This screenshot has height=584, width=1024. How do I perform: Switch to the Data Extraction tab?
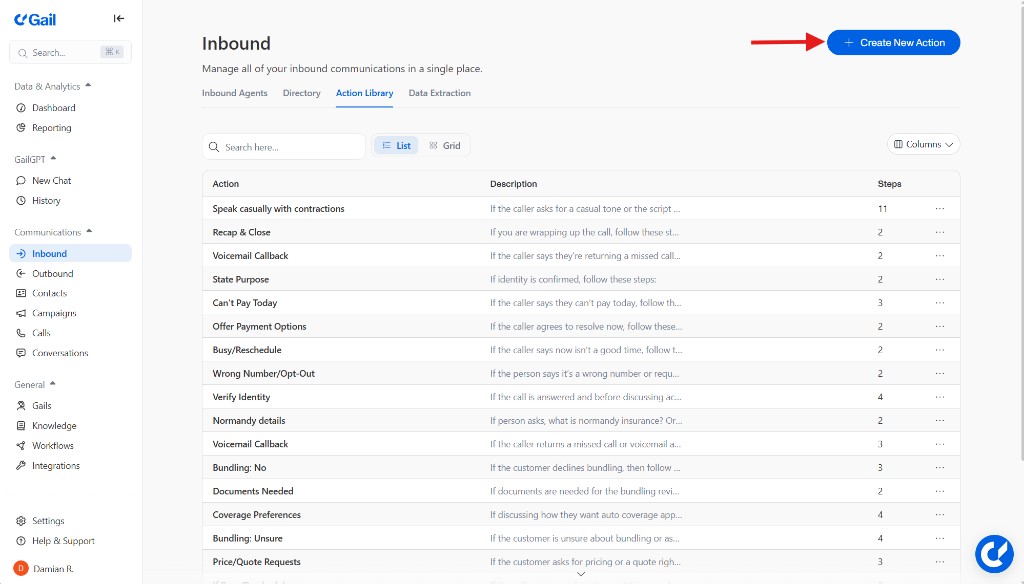440,92
